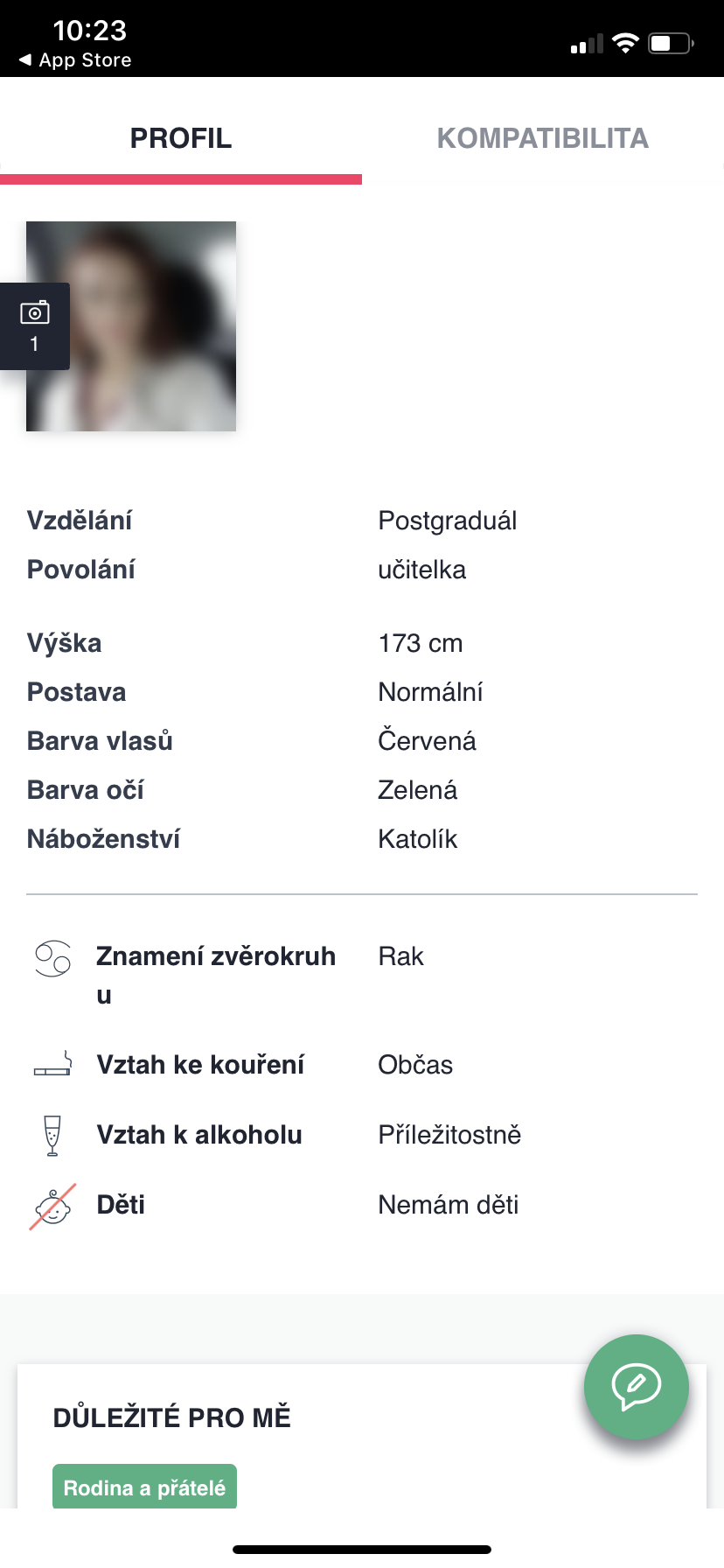Image resolution: width=724 pixels, height=1568 pixels.
Task: Tap the cigarette smoking icon
Action: pos(52,1065)
